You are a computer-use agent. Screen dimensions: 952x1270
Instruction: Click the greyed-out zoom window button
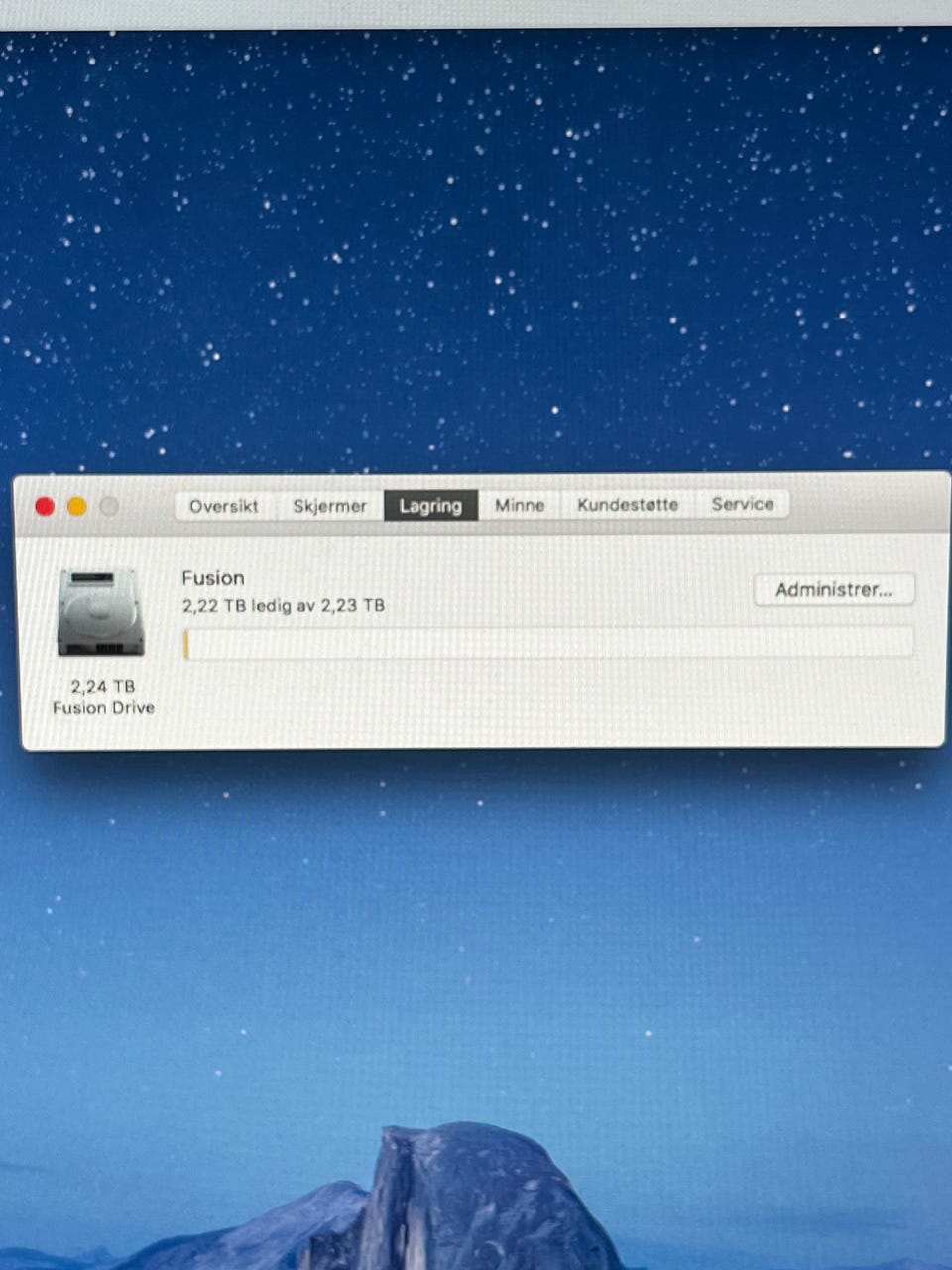109,507
